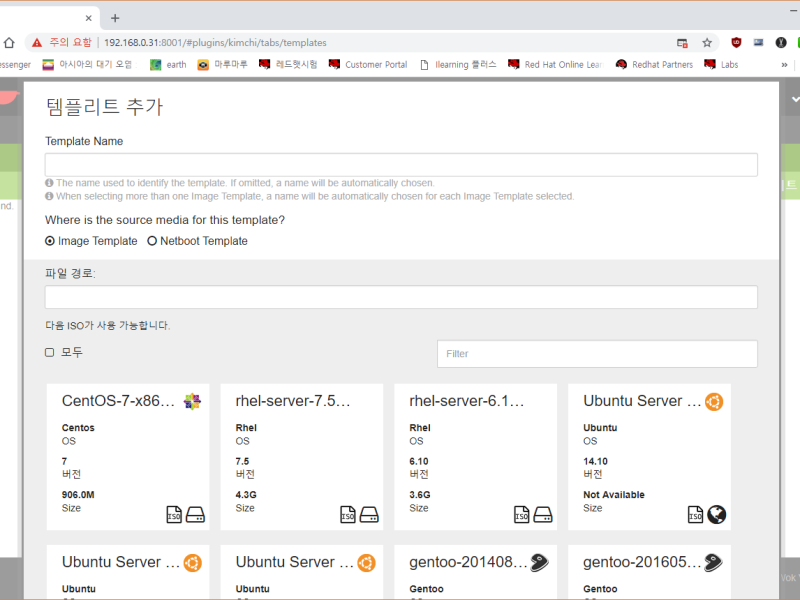
Task: Select the gentoo-201605 template title
Action: [642, 562]
